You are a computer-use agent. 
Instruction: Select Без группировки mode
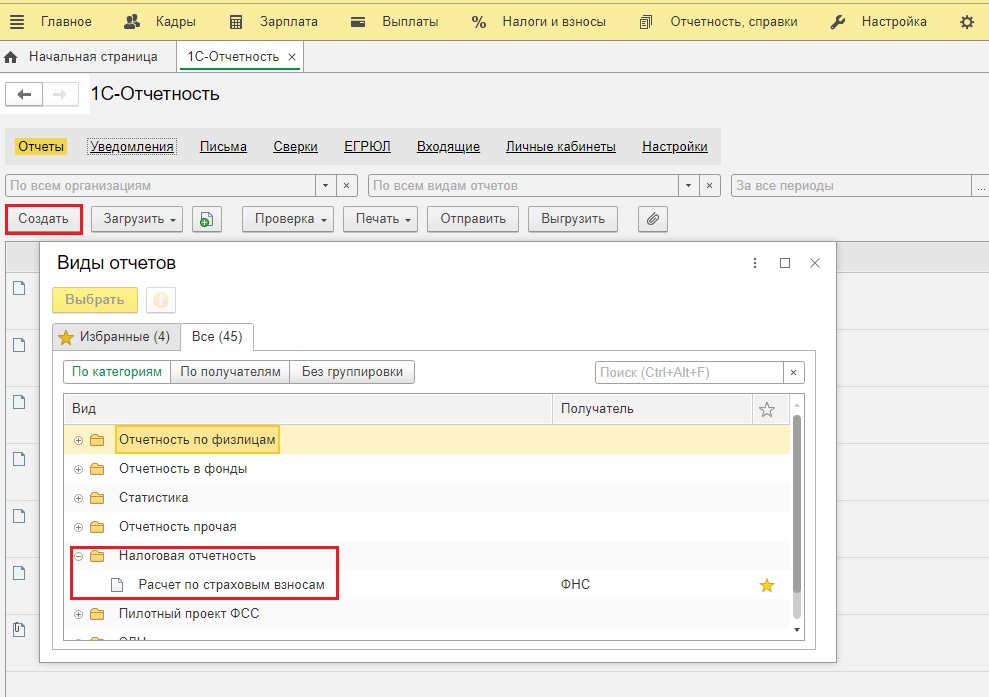click(352, 372)
